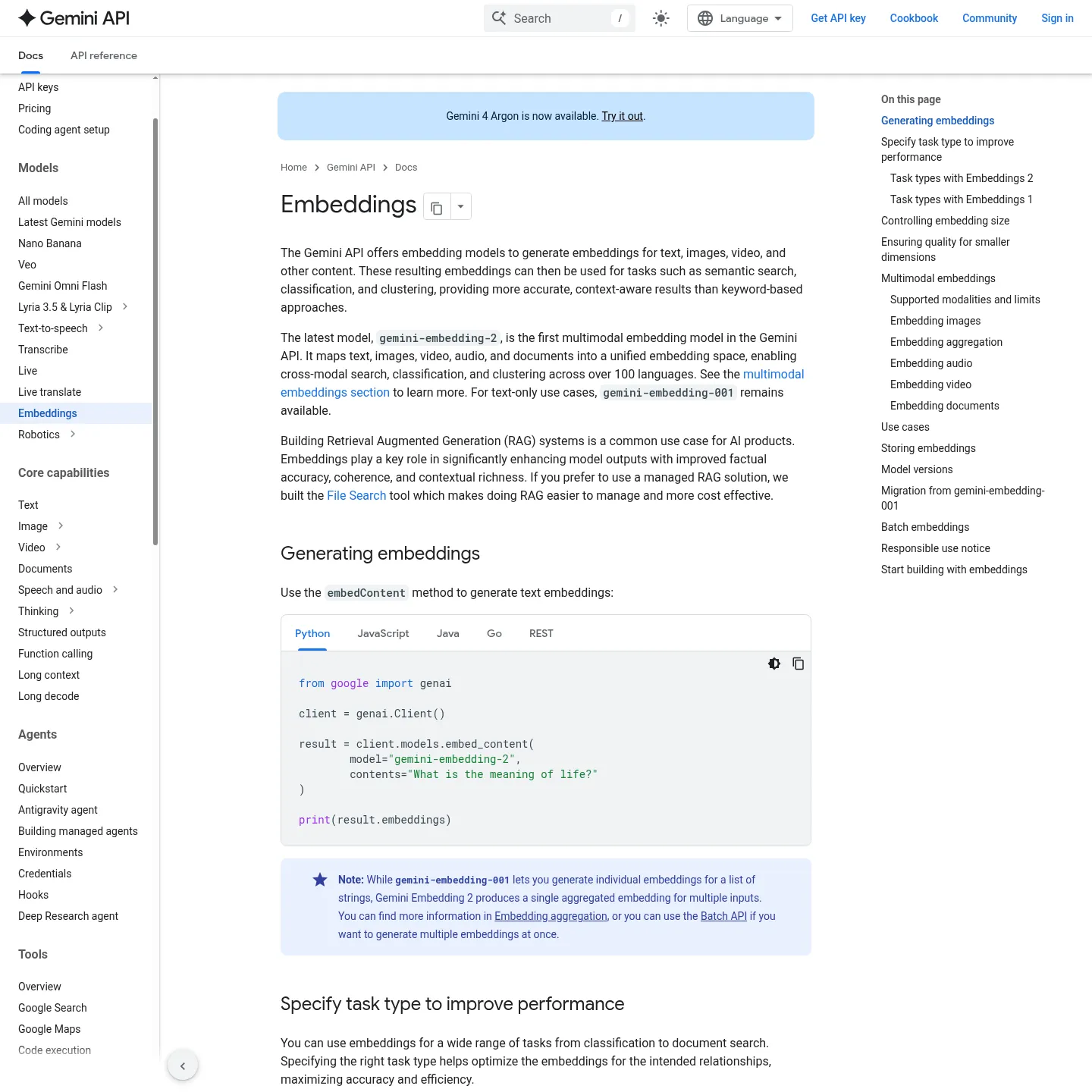Open the dropdown arrow next to page copy
1092x1092 pixels.
point(460,207)
